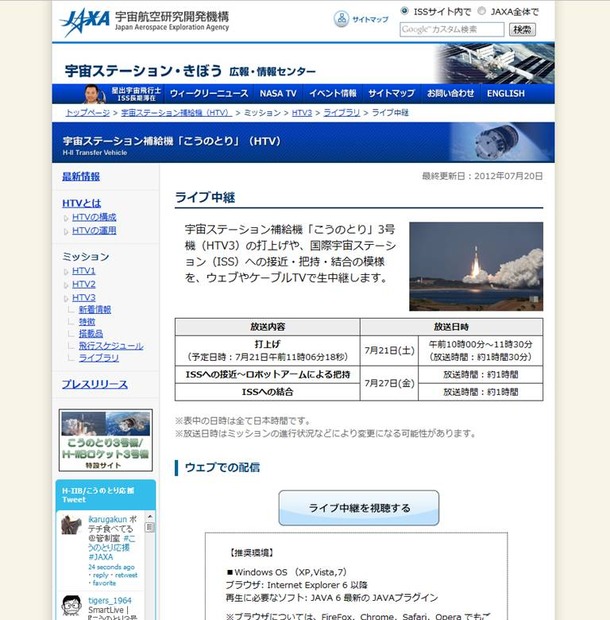Open HTVとは in the sidebar

81,203
